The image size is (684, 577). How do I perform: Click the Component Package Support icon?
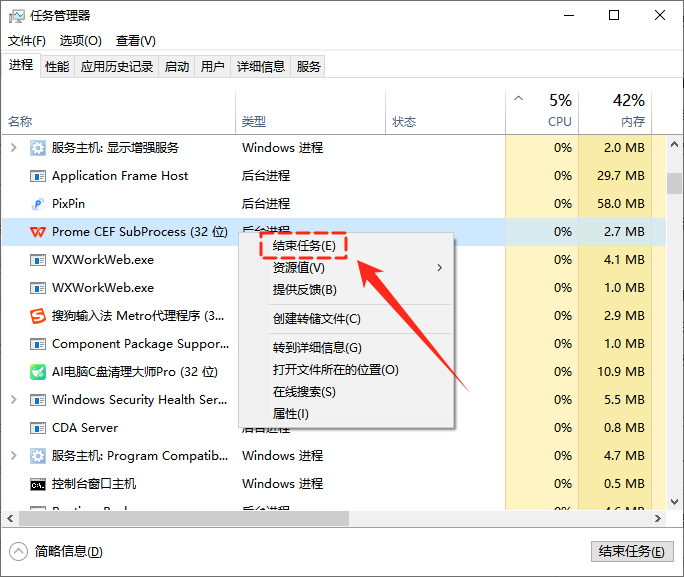tap(38, 344)
